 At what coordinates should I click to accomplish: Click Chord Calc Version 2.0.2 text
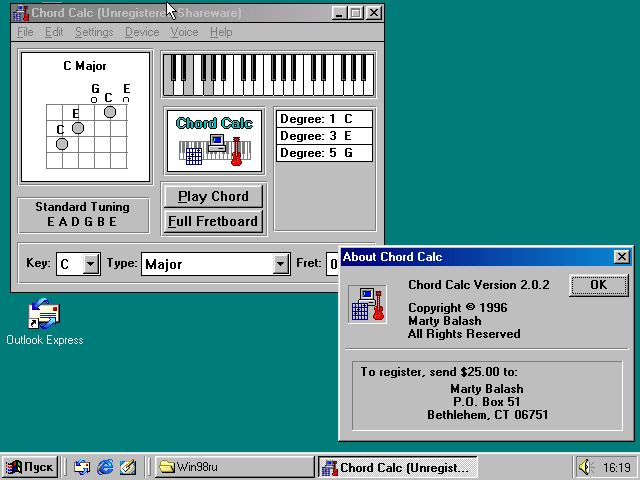[479, 284]
